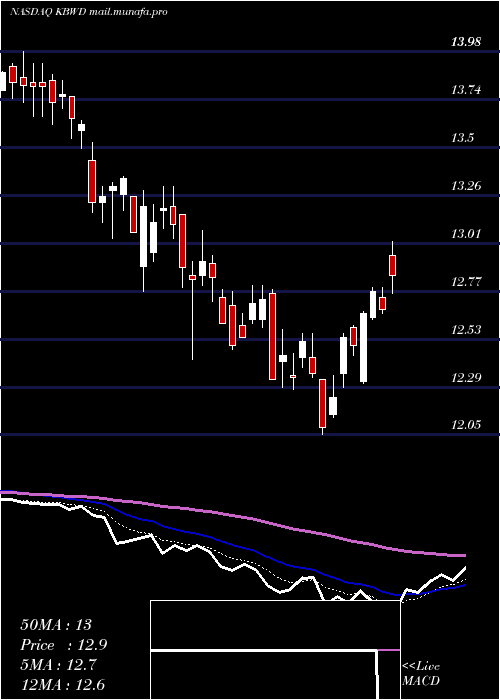Screen dimensions: 500x700
Task: Select the 12.05 price axis label
Action: pyautogui.click(x=466, y=425)
